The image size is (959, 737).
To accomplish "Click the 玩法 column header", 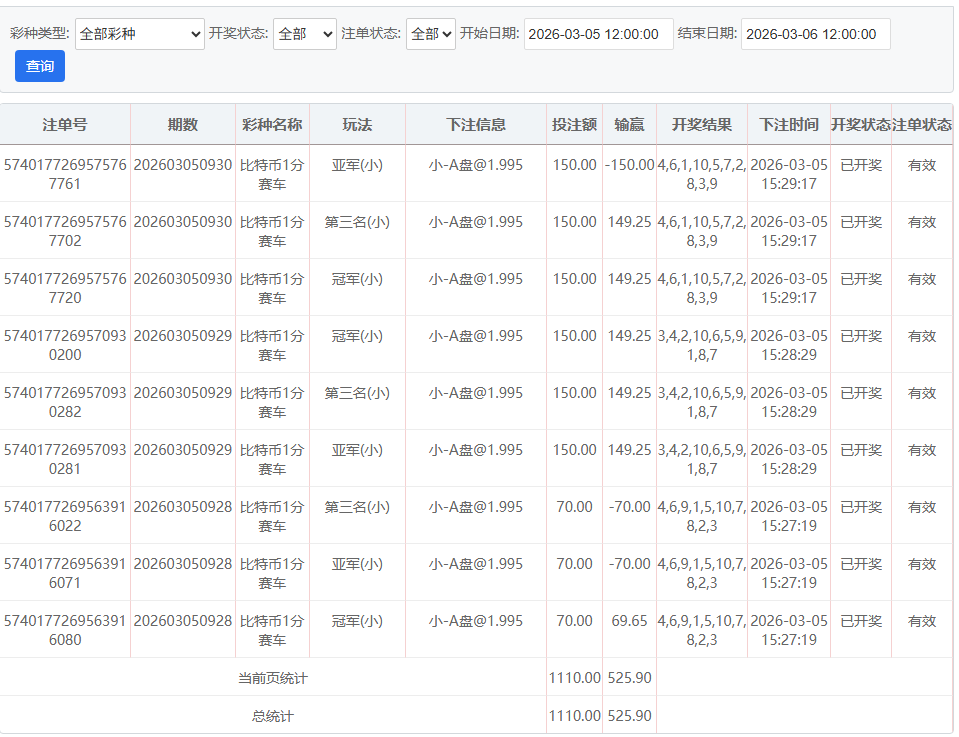I will pos(357,125).
